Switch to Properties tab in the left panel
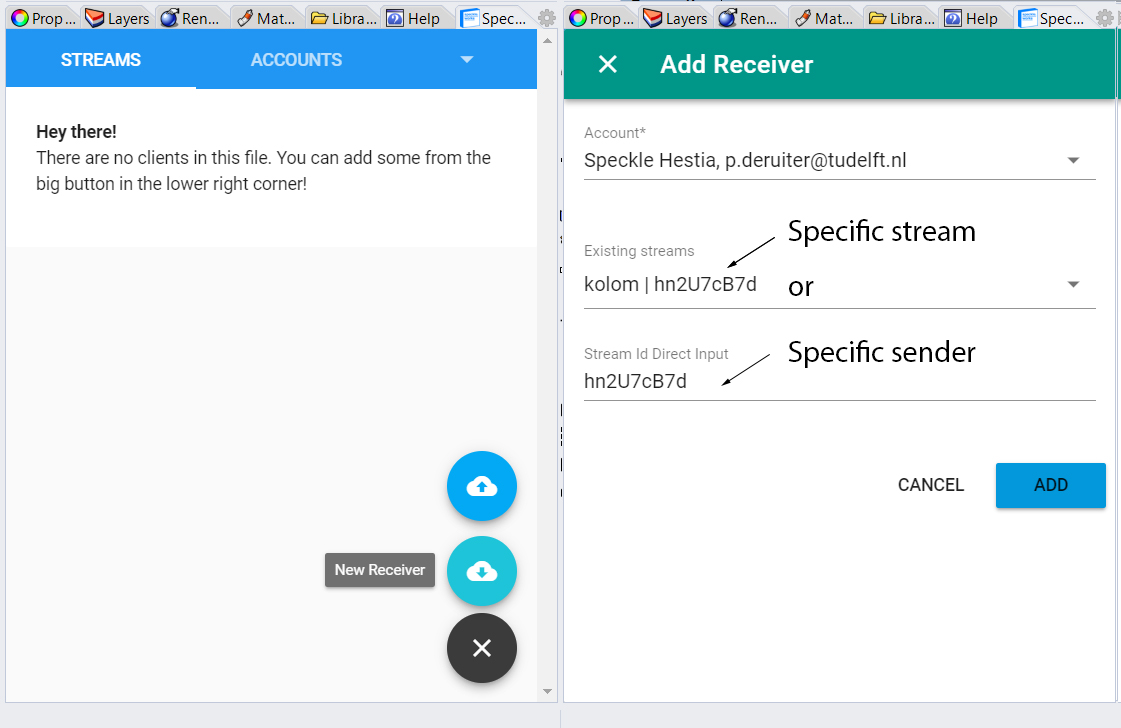This screenshot has width=1121, height=728. click(42, 18)
